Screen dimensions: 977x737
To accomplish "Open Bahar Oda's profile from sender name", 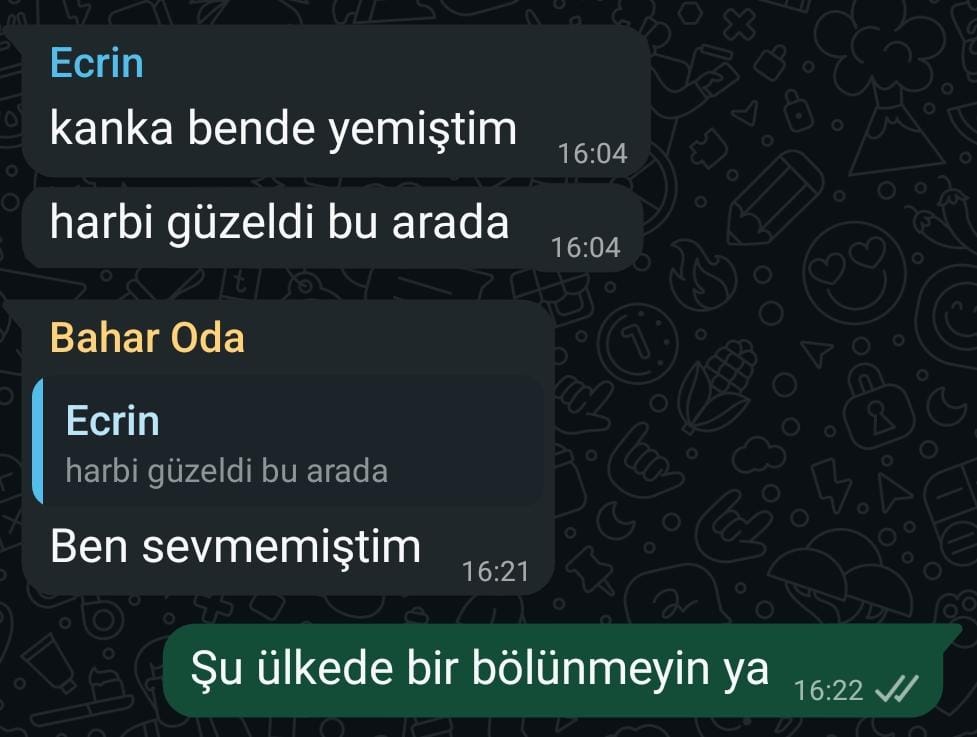I will (147, 338).
